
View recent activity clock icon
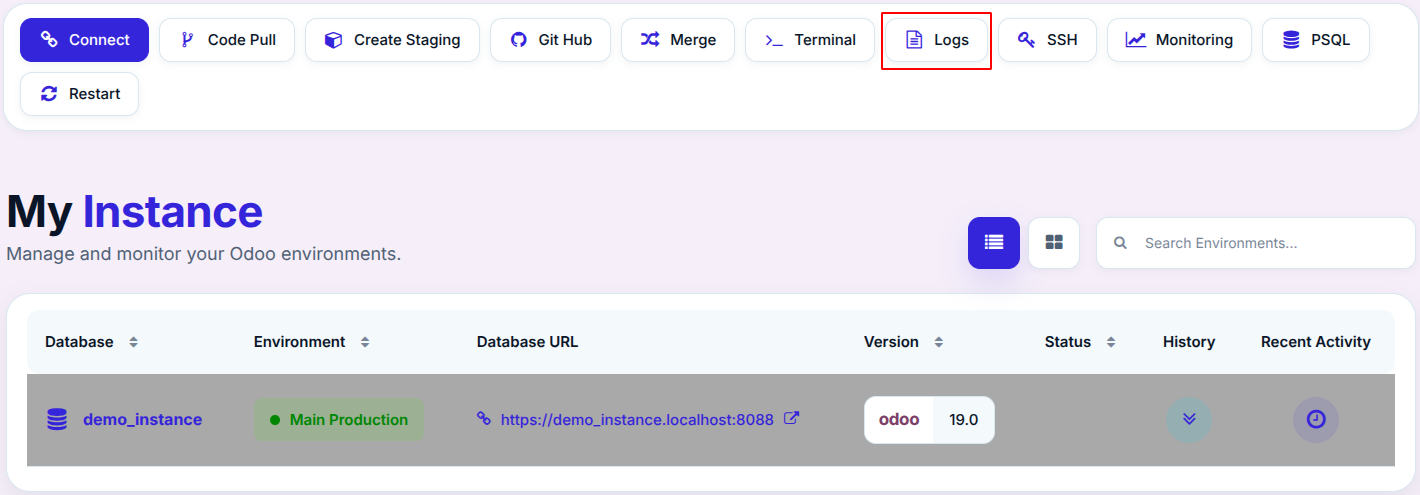pos(1316,420)
